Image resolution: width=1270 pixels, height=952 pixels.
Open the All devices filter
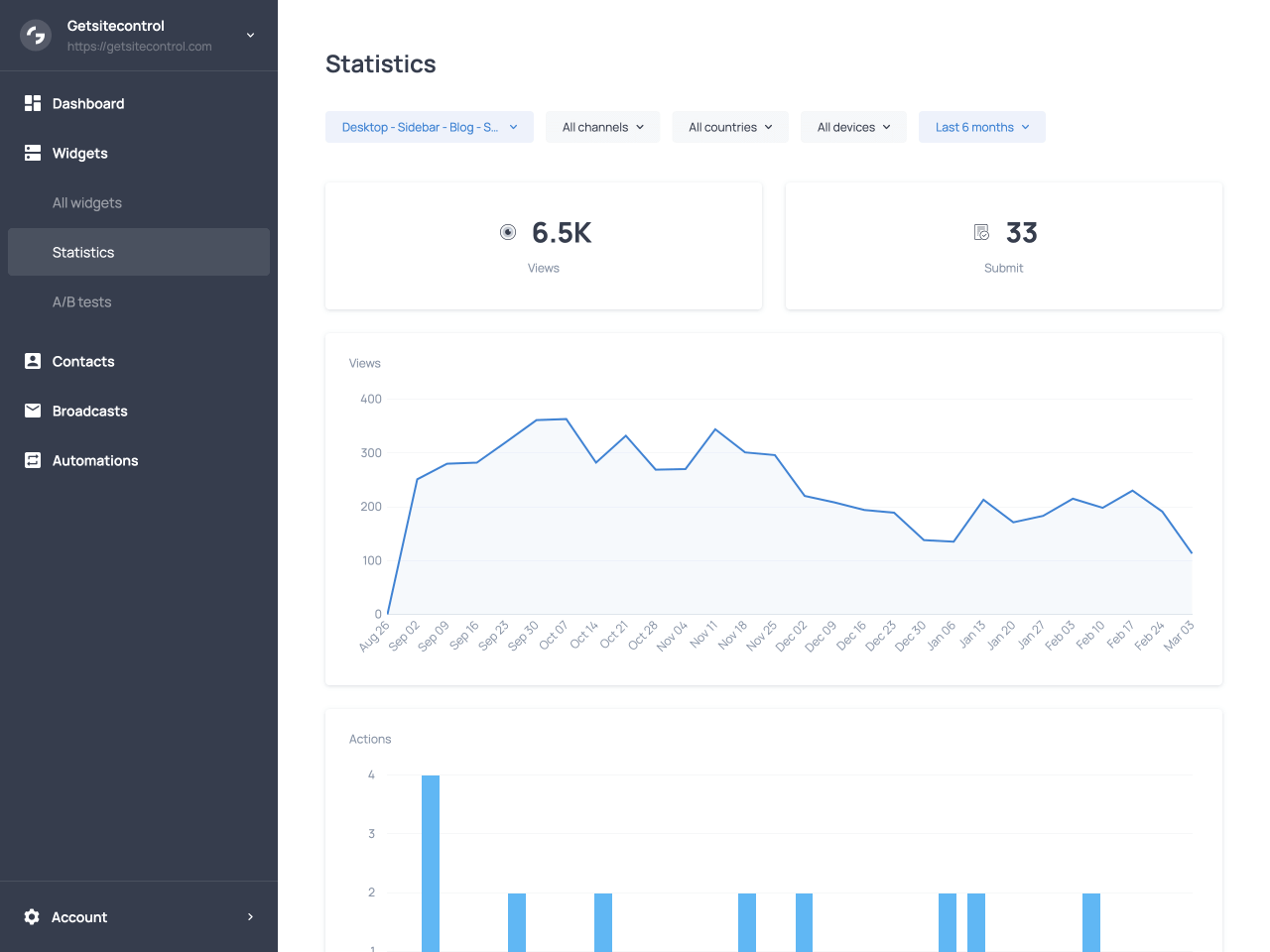(x=853, y=127)
